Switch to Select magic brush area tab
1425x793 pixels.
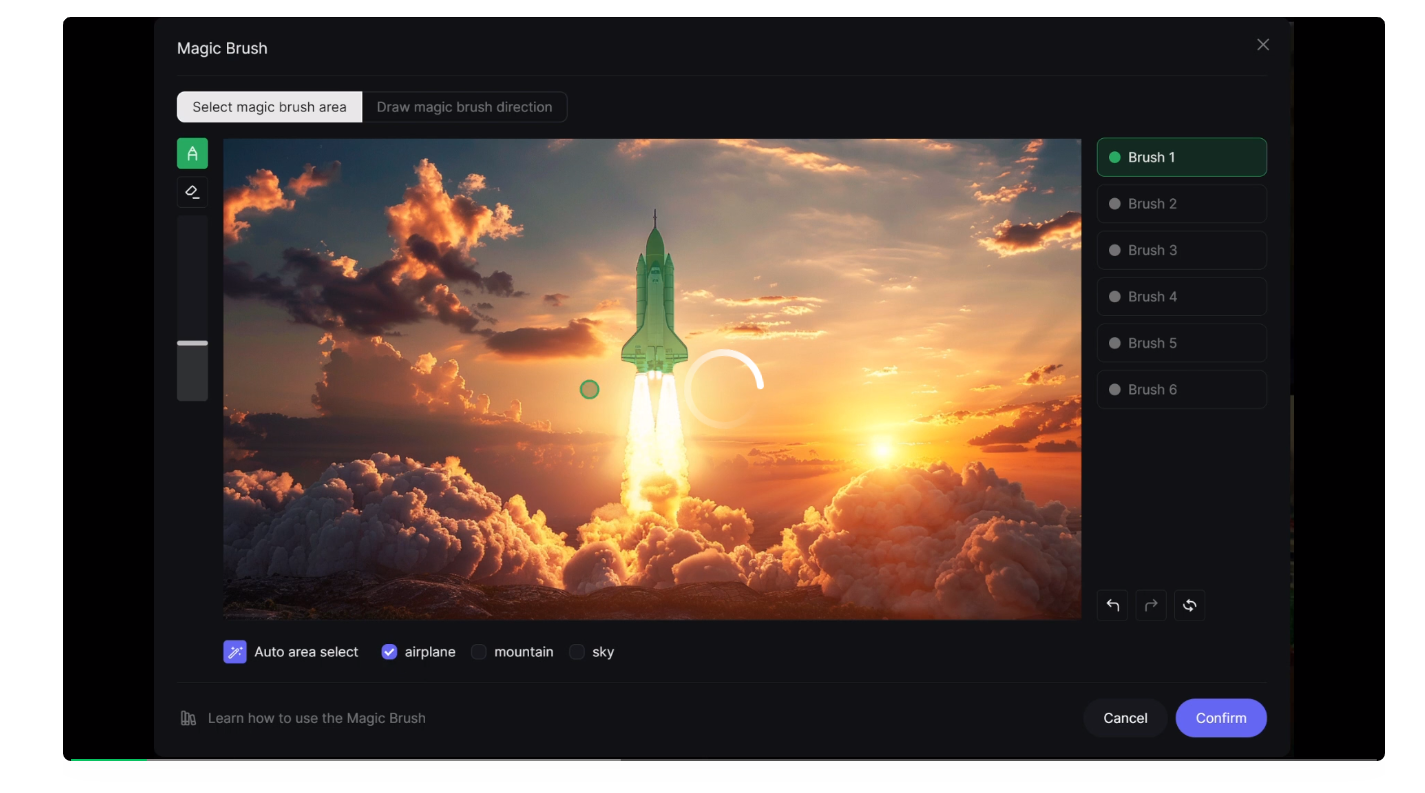[x=269, y=107]
